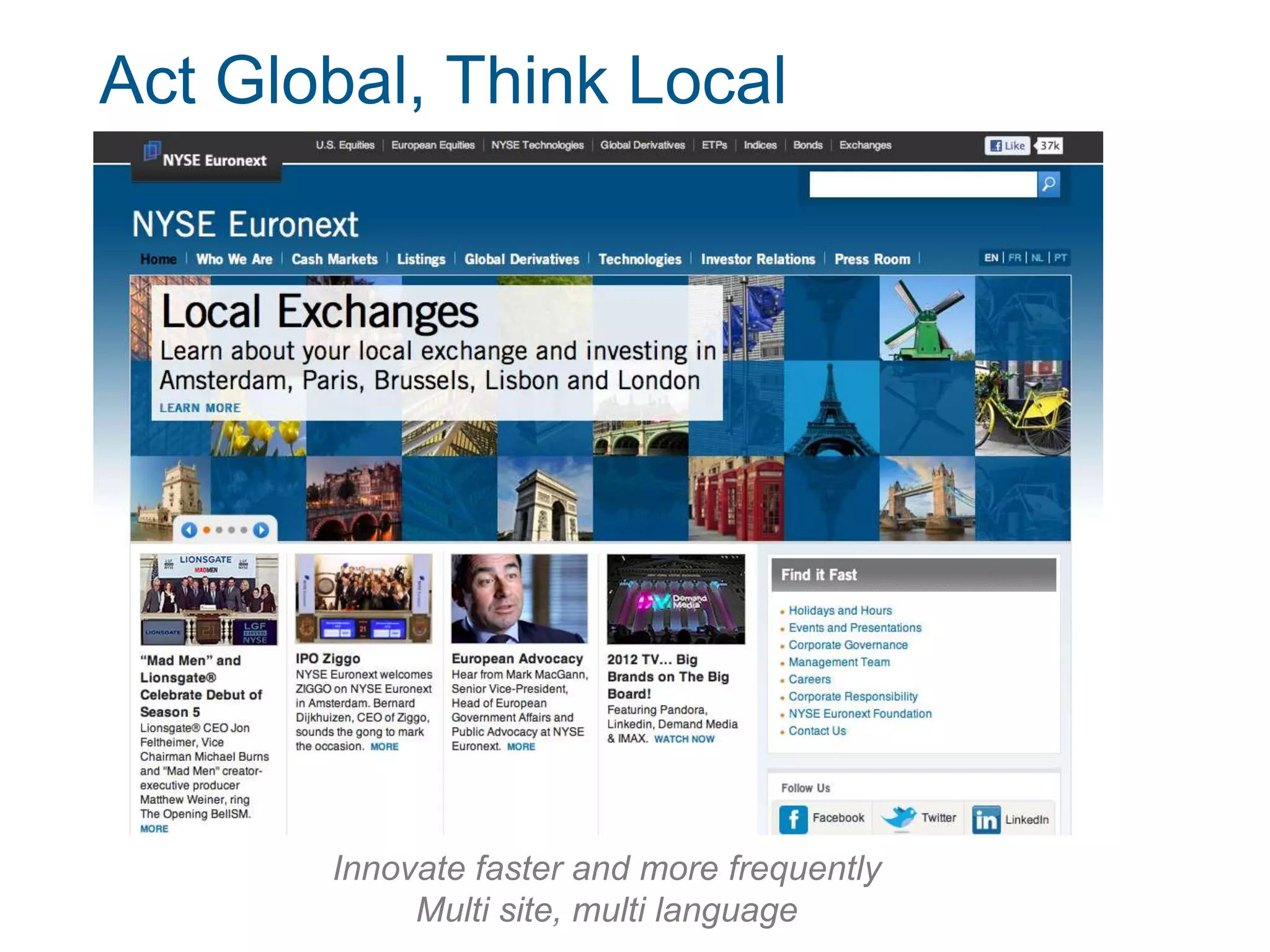Viewport: 1270px width, 952px height.
Task: Open the Home menu item
Action: pos(158,259)
